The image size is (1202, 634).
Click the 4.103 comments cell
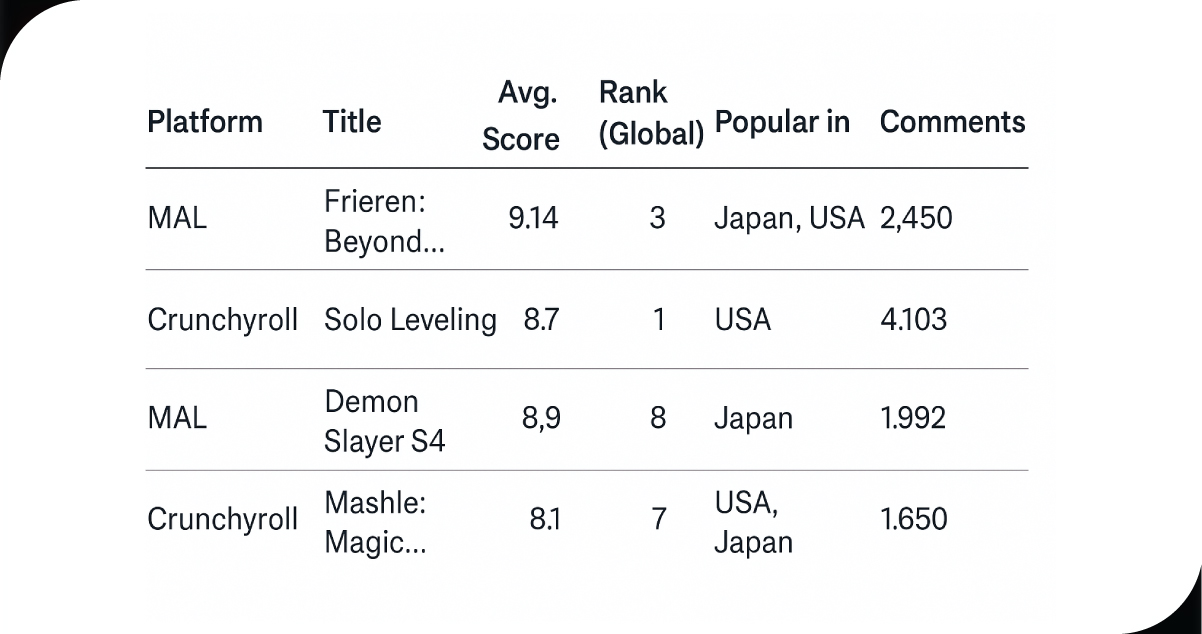[912, 320]
